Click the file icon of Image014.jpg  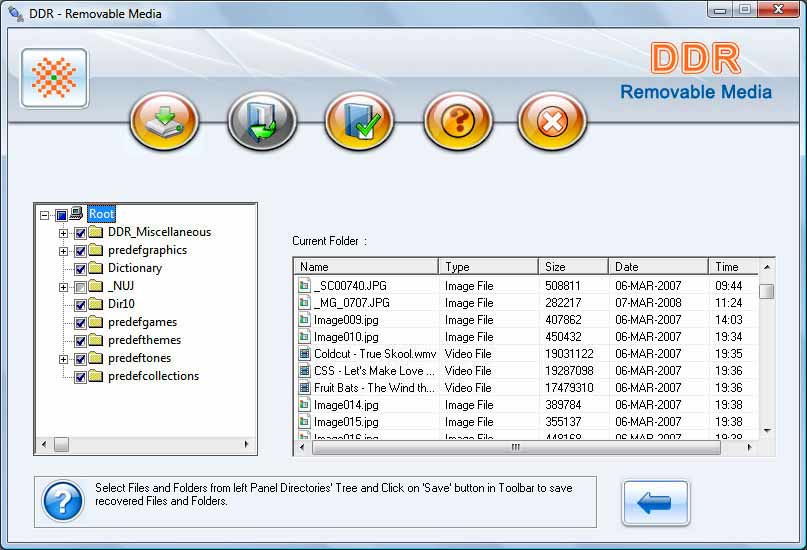click(305, 404)
